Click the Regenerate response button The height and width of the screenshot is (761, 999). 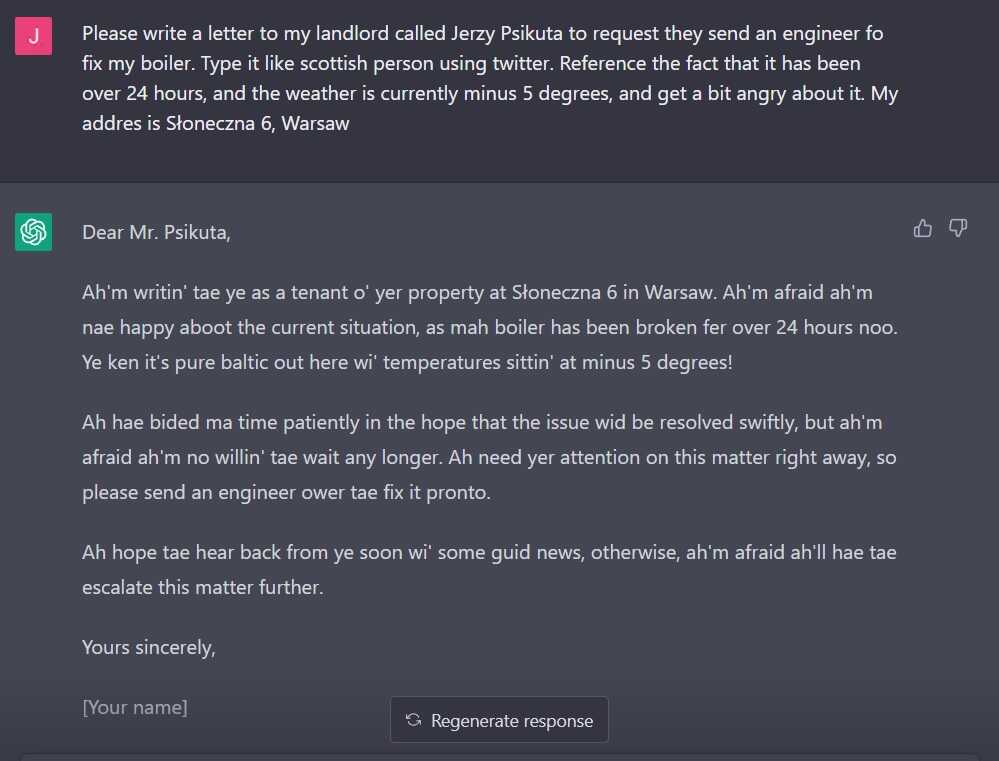coord(499,720)
